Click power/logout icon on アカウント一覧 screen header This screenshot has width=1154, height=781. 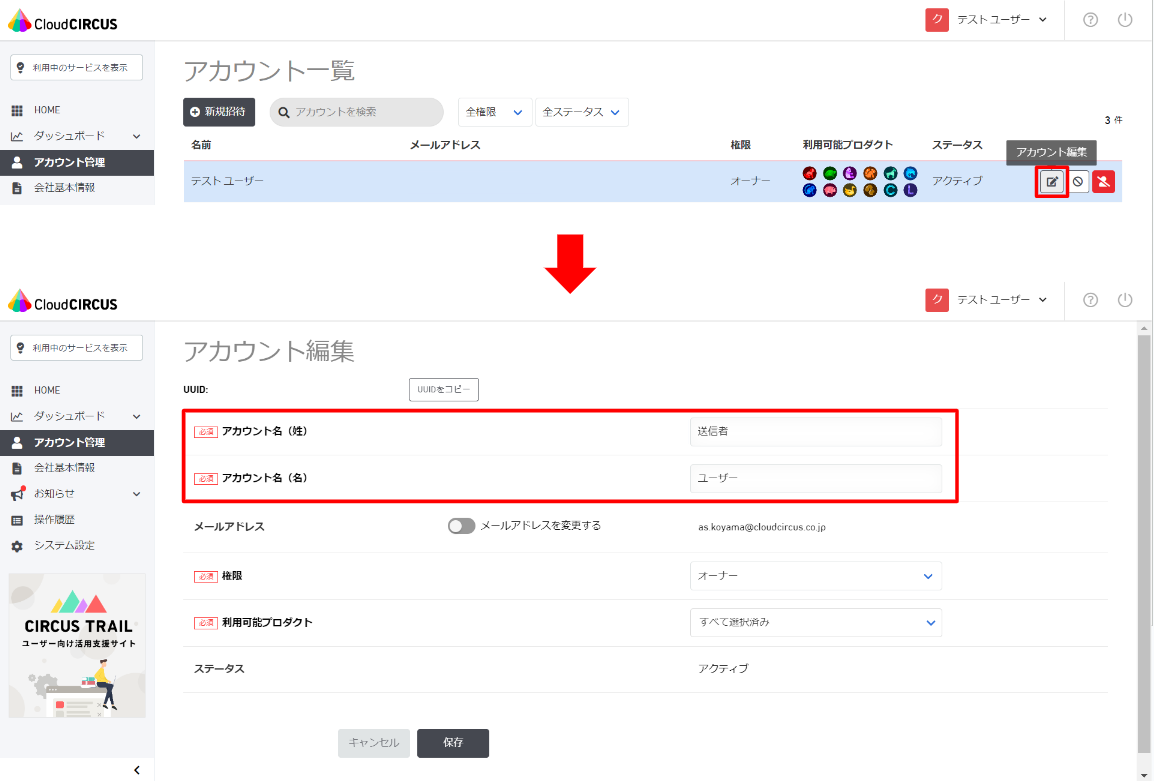click(1125, 20)
